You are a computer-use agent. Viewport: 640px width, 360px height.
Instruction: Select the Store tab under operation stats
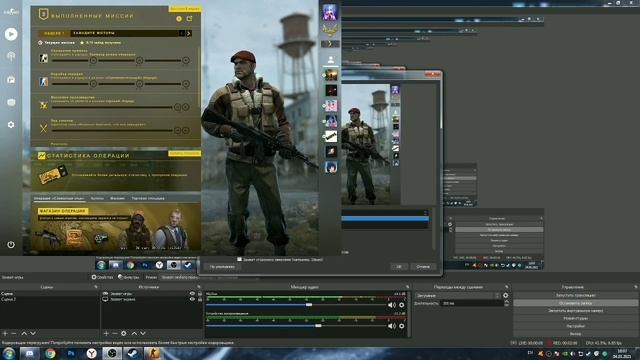pyautogui.click(x=117, y=198)
